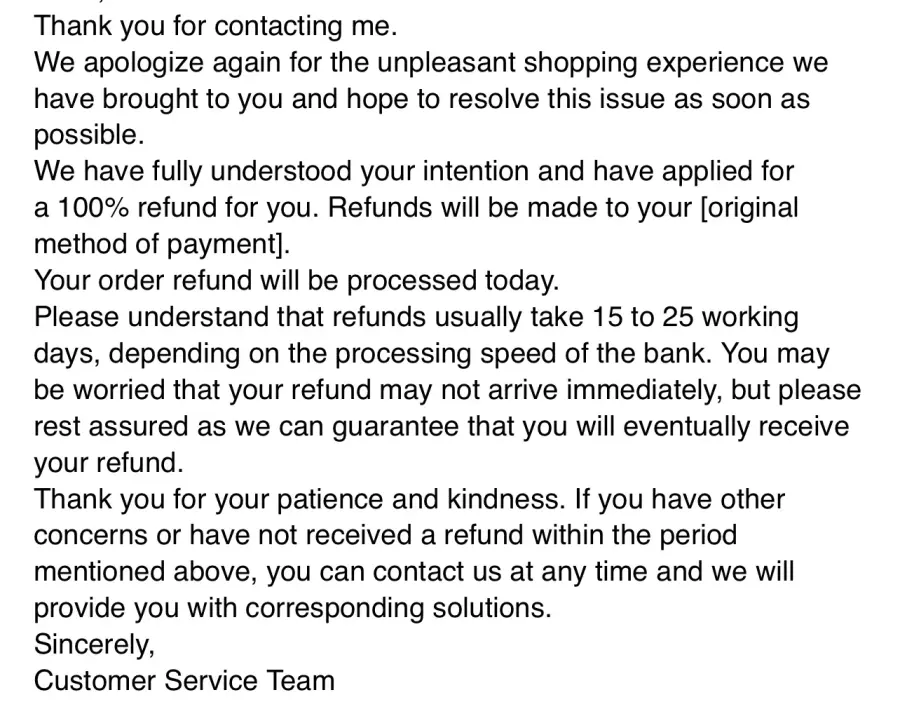900x723 pixels.
Task: Click the word 'possible.' in first paragraph
Action: 89,136
